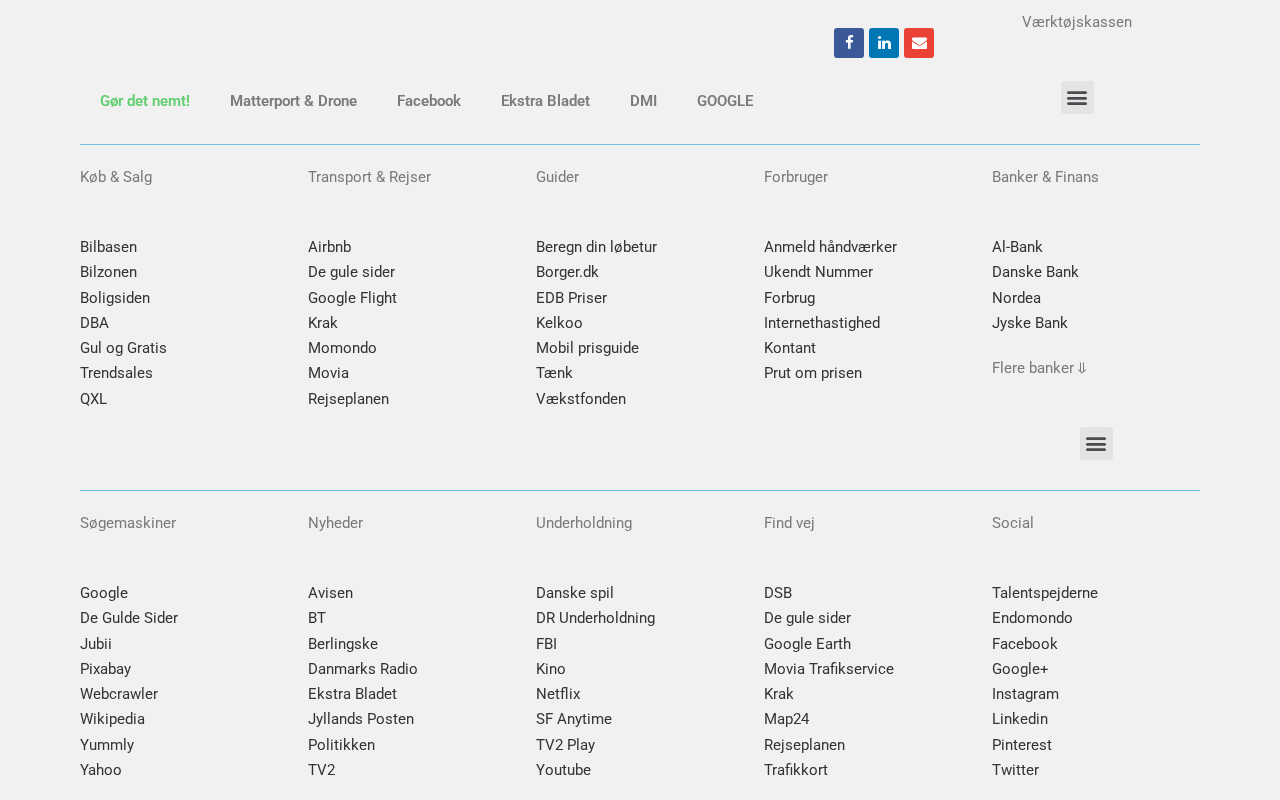Expand the Flere banker list
1280x800 pixels.
[1039, 368]
